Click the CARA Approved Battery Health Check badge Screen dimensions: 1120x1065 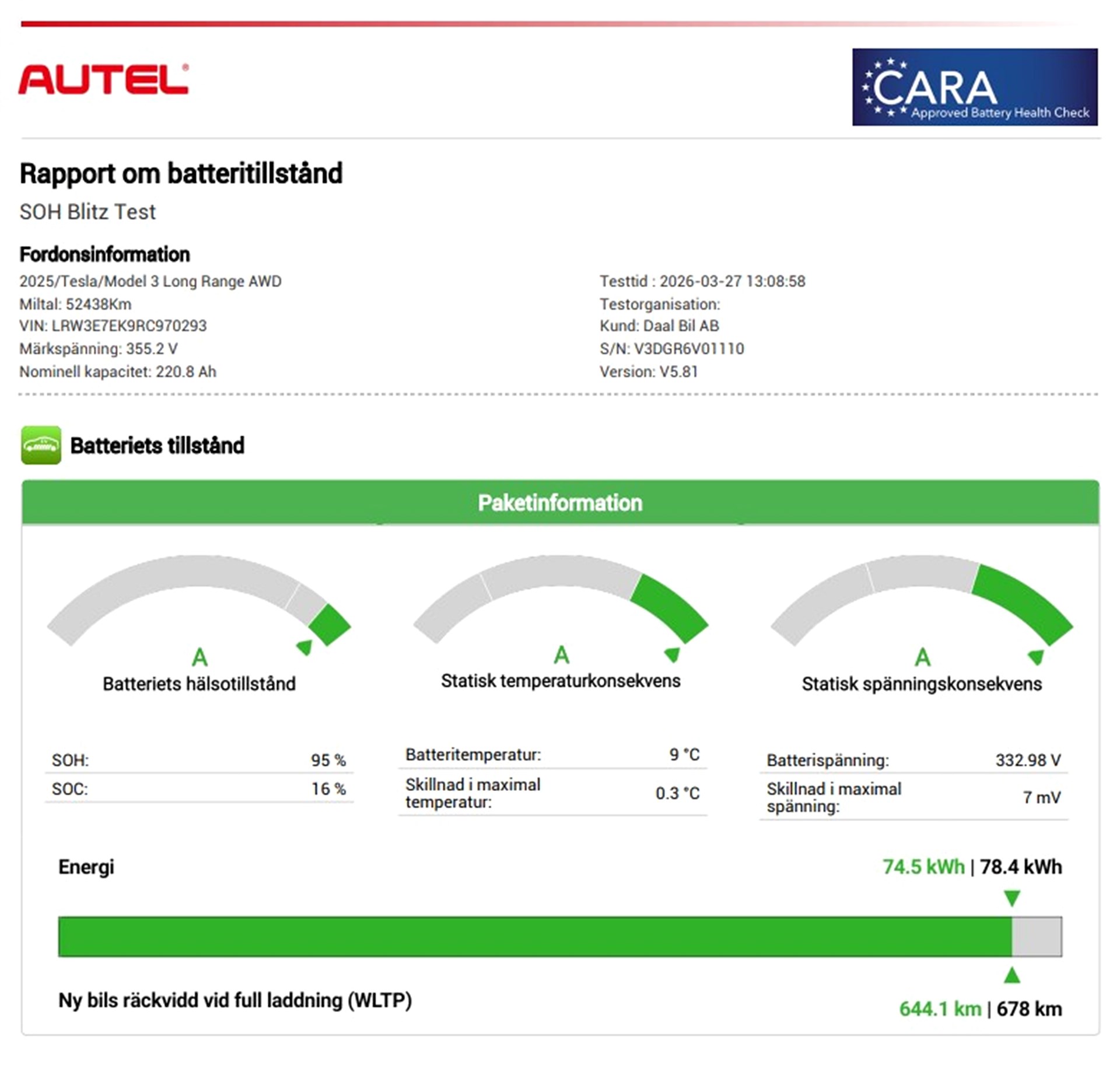click(x=974, y=87)
